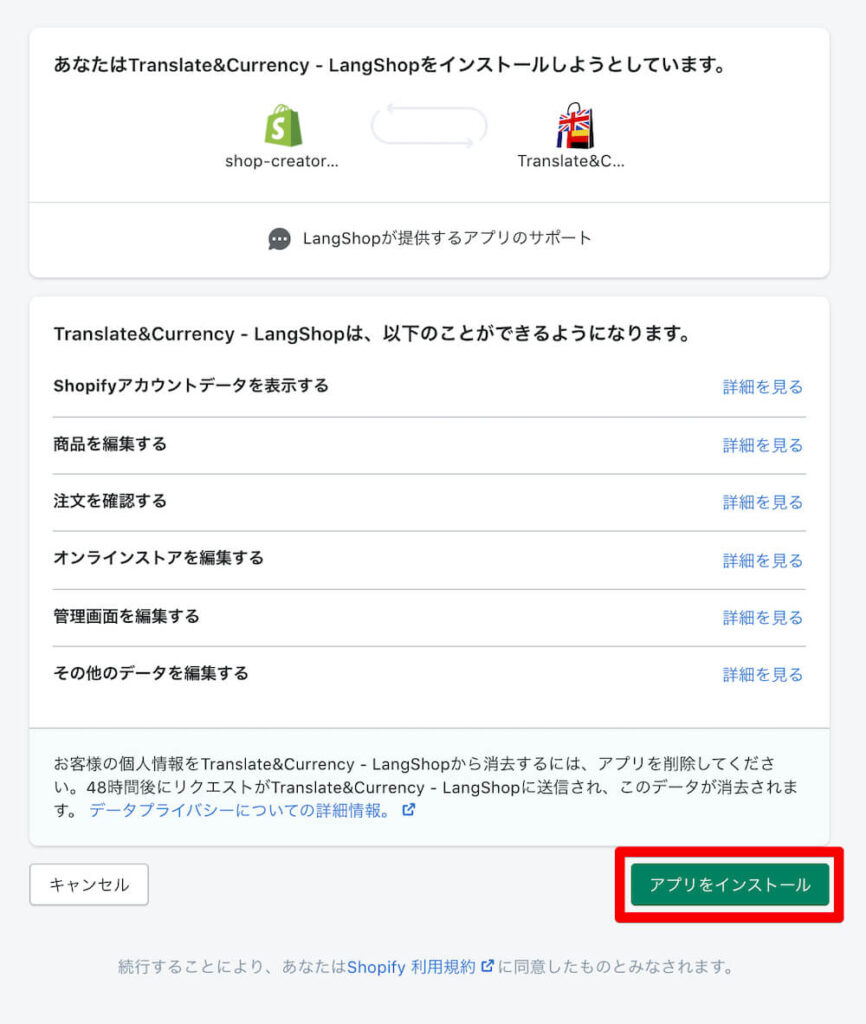Image resolution: width=866 pixels, height=1024 pixels.
Task: Open 詳細を見る for 商品を編集する
Action: tap(762, 445)
